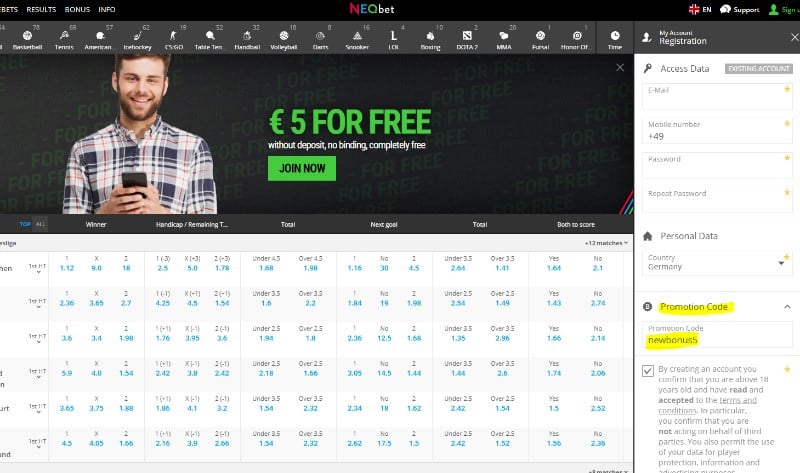Select the Handicap / Remaining T... header
The image size is (800, 473).
tap(192, 225)
